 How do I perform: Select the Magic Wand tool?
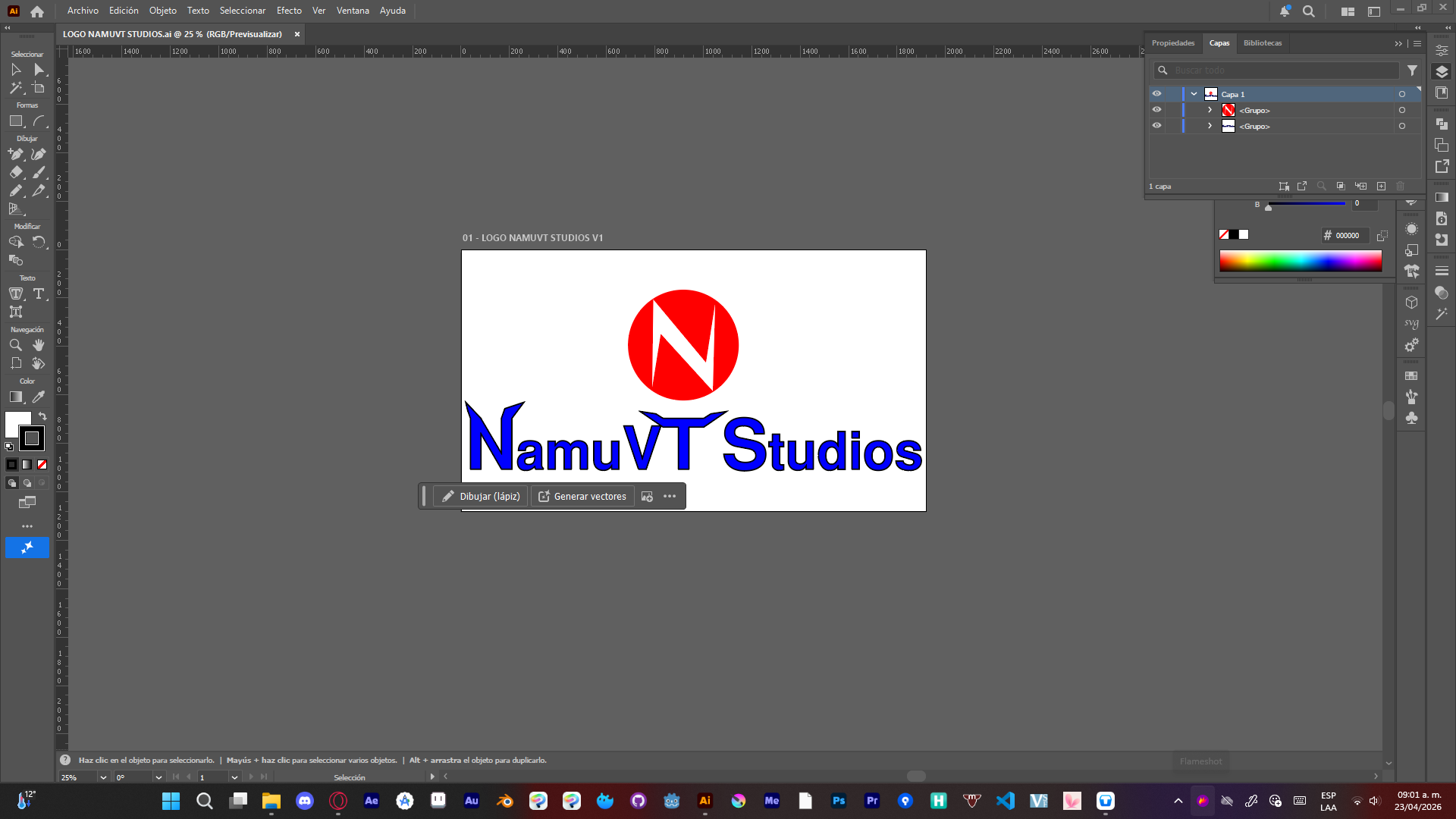click(16, 88)
